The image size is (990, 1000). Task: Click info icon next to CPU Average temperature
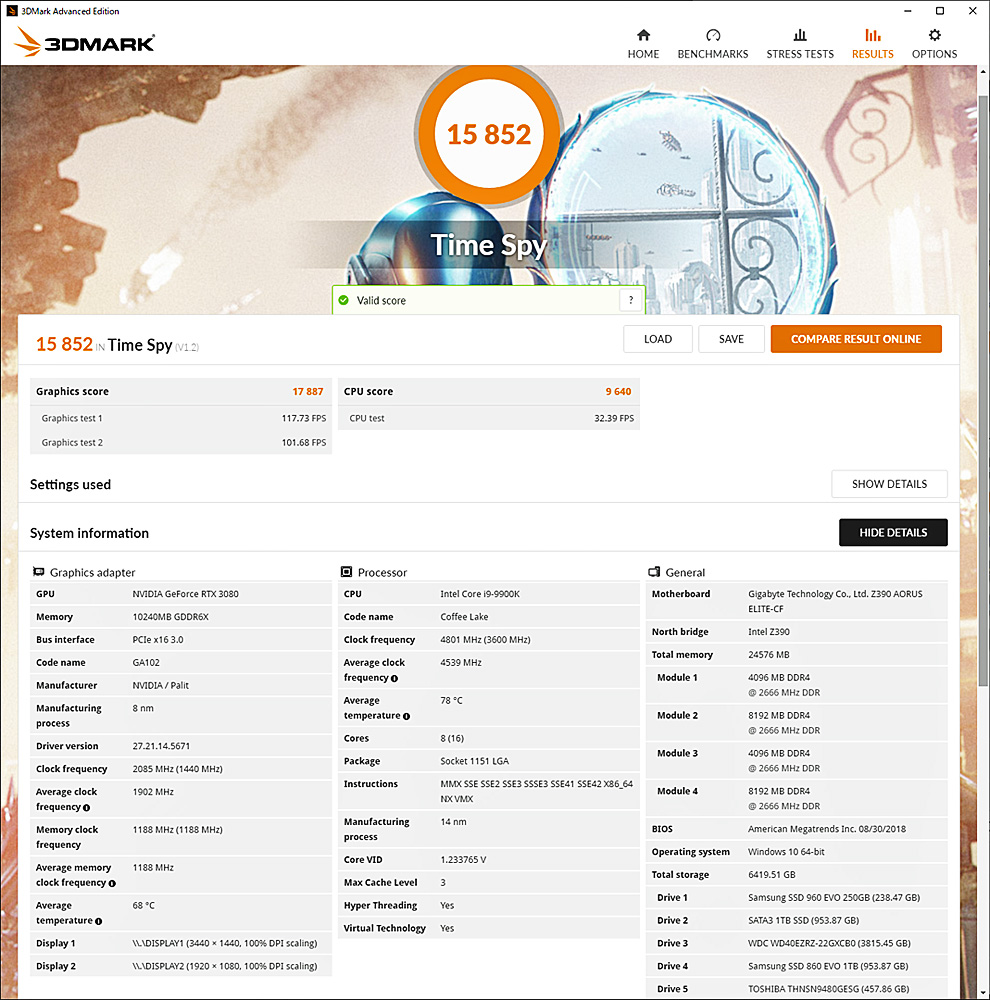coord(406,716)
